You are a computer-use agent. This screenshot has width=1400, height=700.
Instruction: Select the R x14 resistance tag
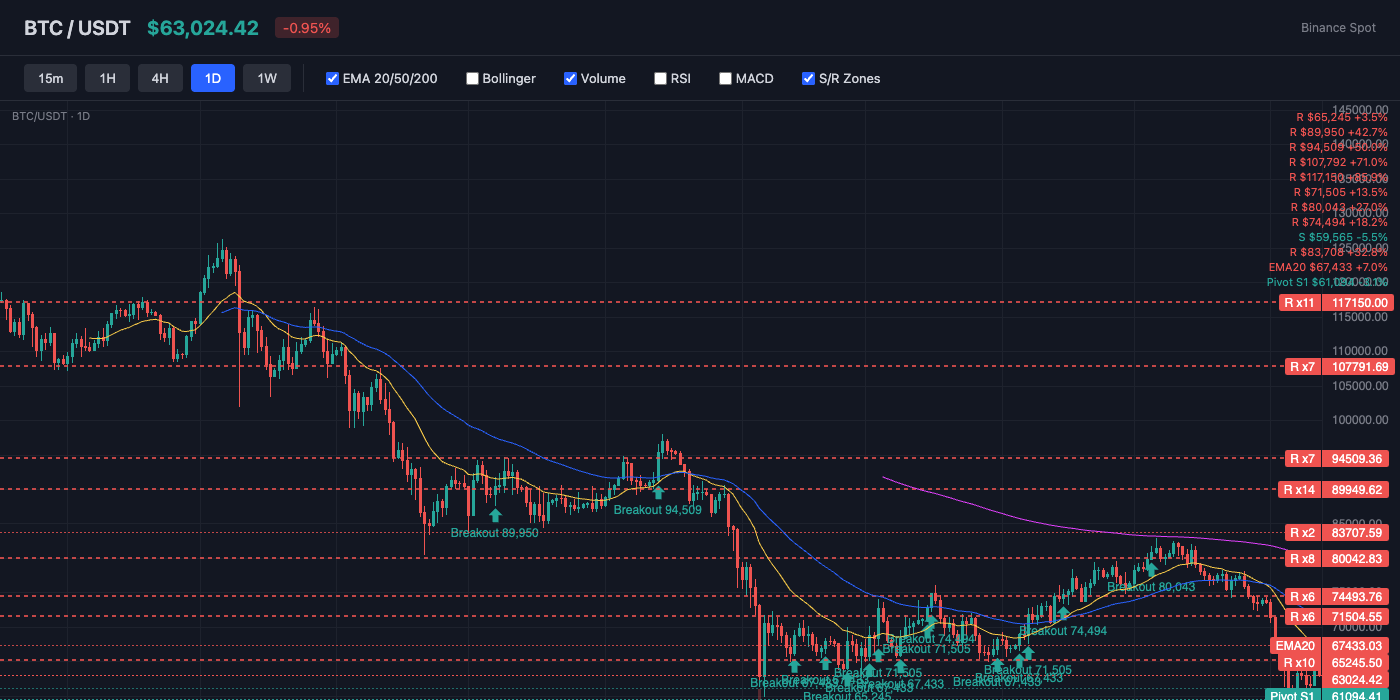[1301, 490]
